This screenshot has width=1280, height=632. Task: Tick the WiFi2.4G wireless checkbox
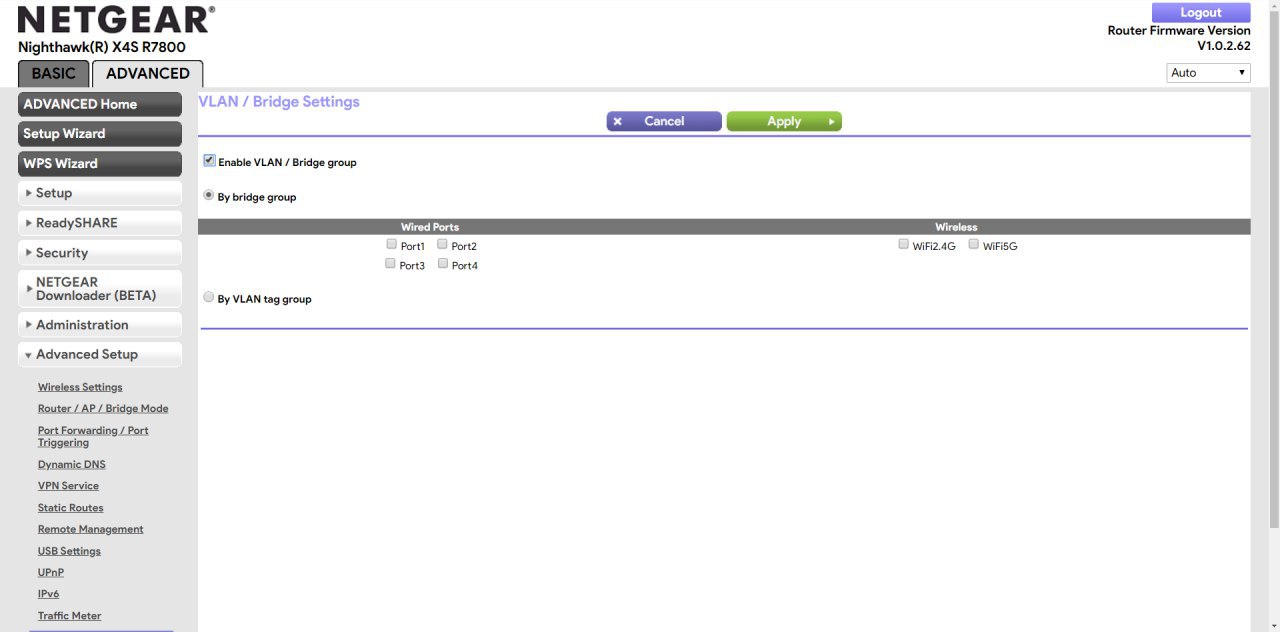coord(904,245)
